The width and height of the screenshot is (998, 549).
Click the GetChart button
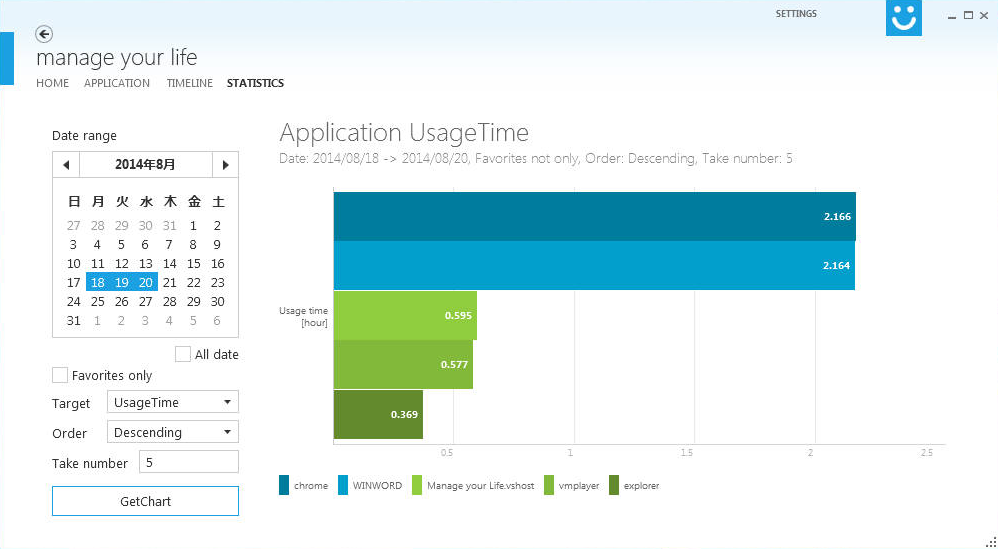click(x=145, y=501)
